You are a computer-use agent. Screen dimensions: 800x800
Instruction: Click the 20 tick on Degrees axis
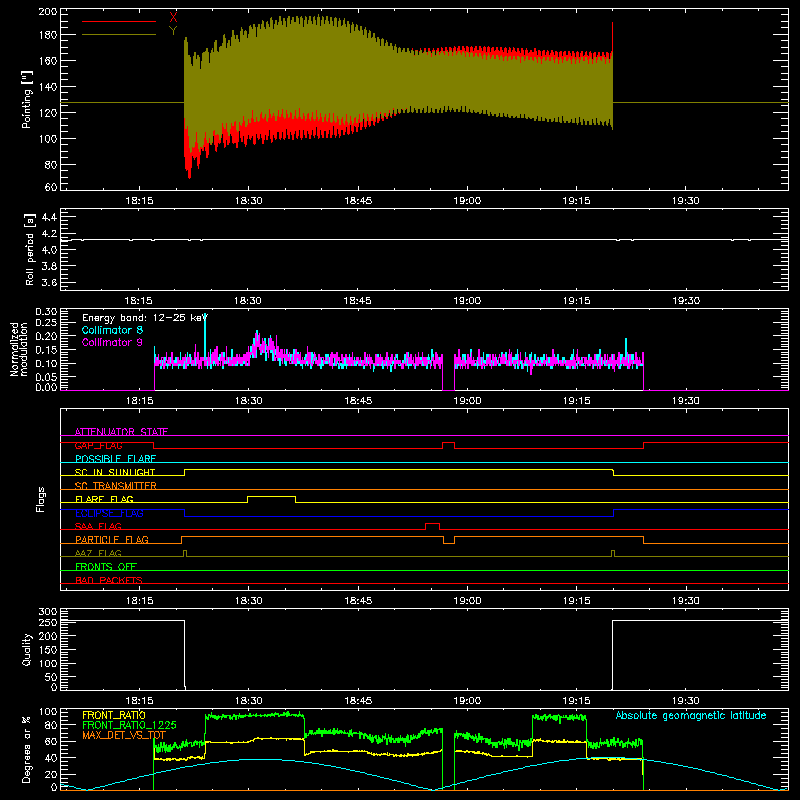[51, 774]
